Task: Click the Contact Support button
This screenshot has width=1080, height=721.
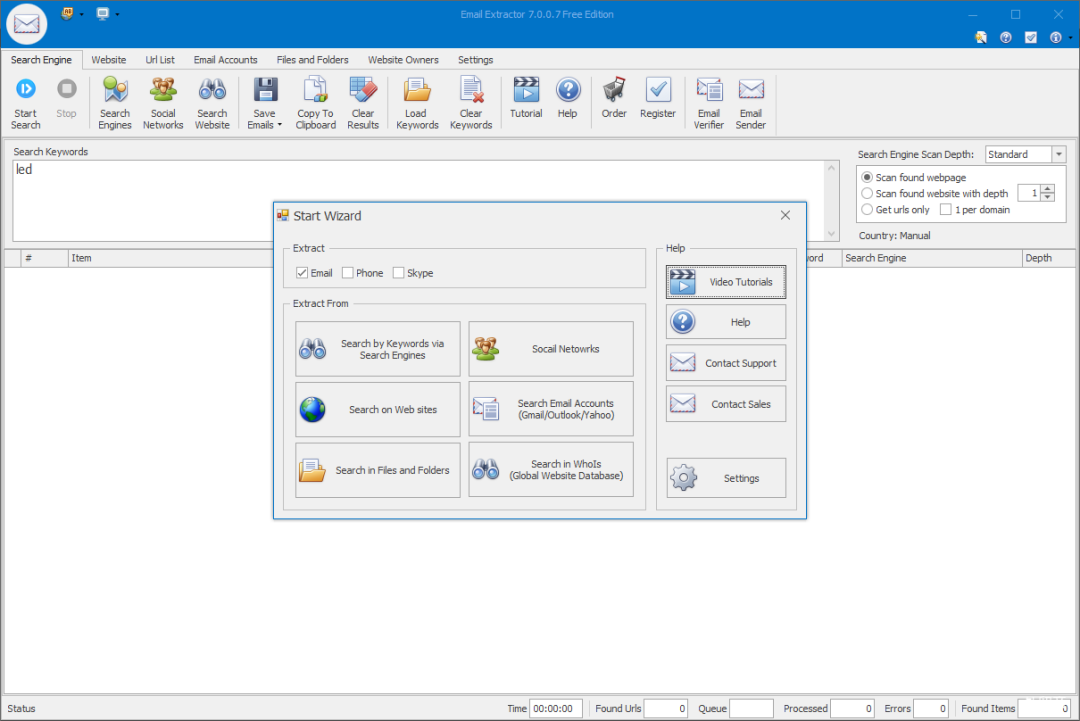Action: pyautogui.click(x=726, y=363)
